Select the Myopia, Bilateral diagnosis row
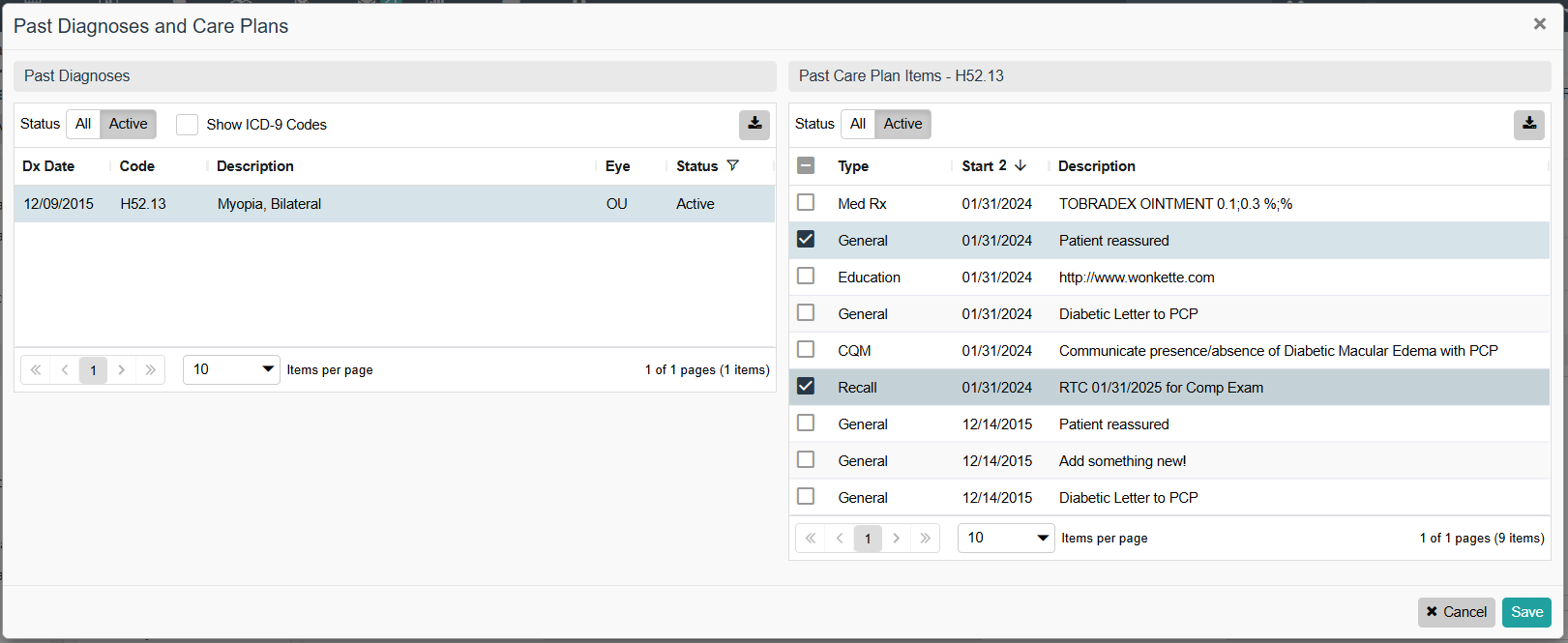Screen dimensions: 1568x643 (395, 204)
